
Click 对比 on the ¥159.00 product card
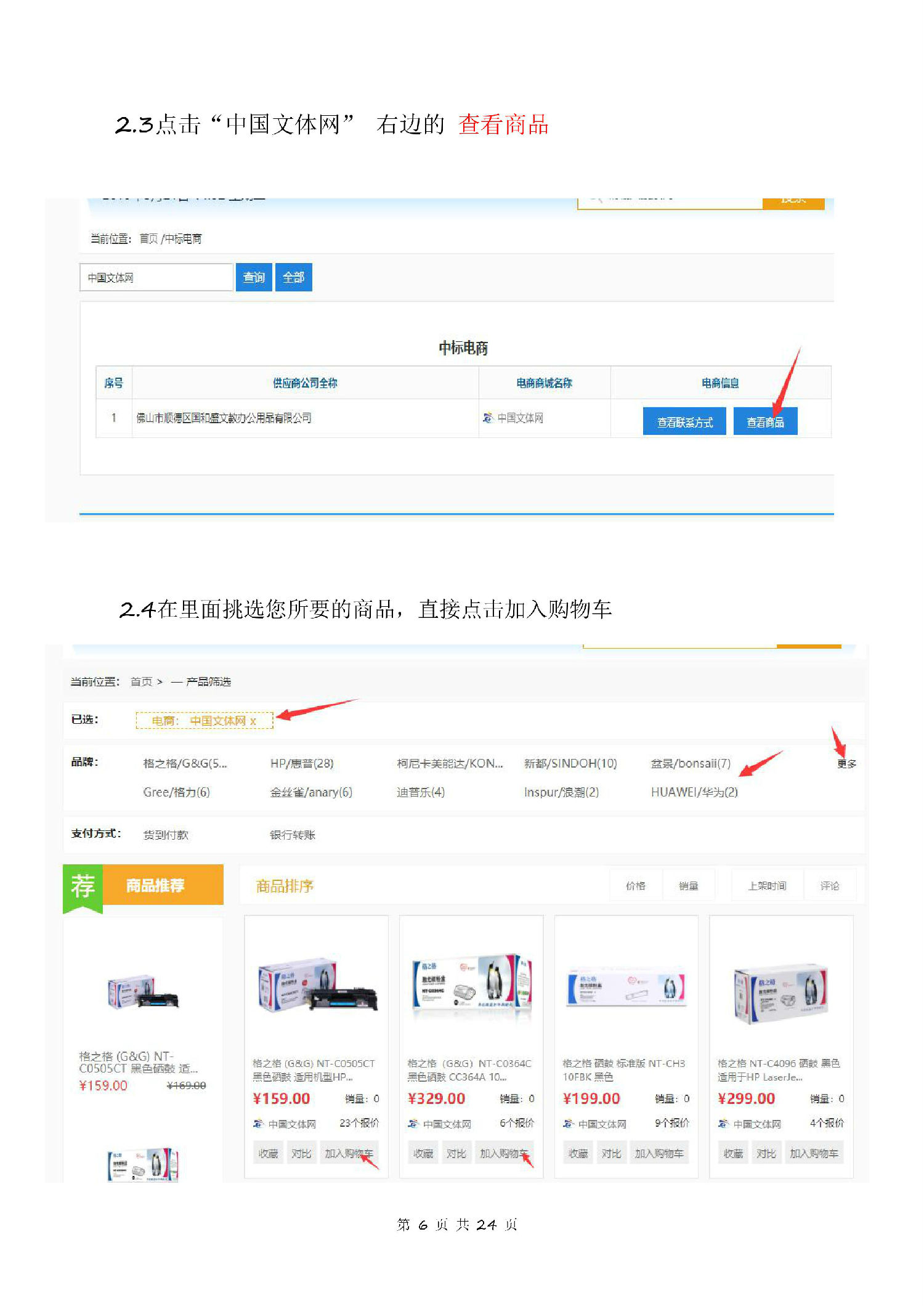[301, 1153]
